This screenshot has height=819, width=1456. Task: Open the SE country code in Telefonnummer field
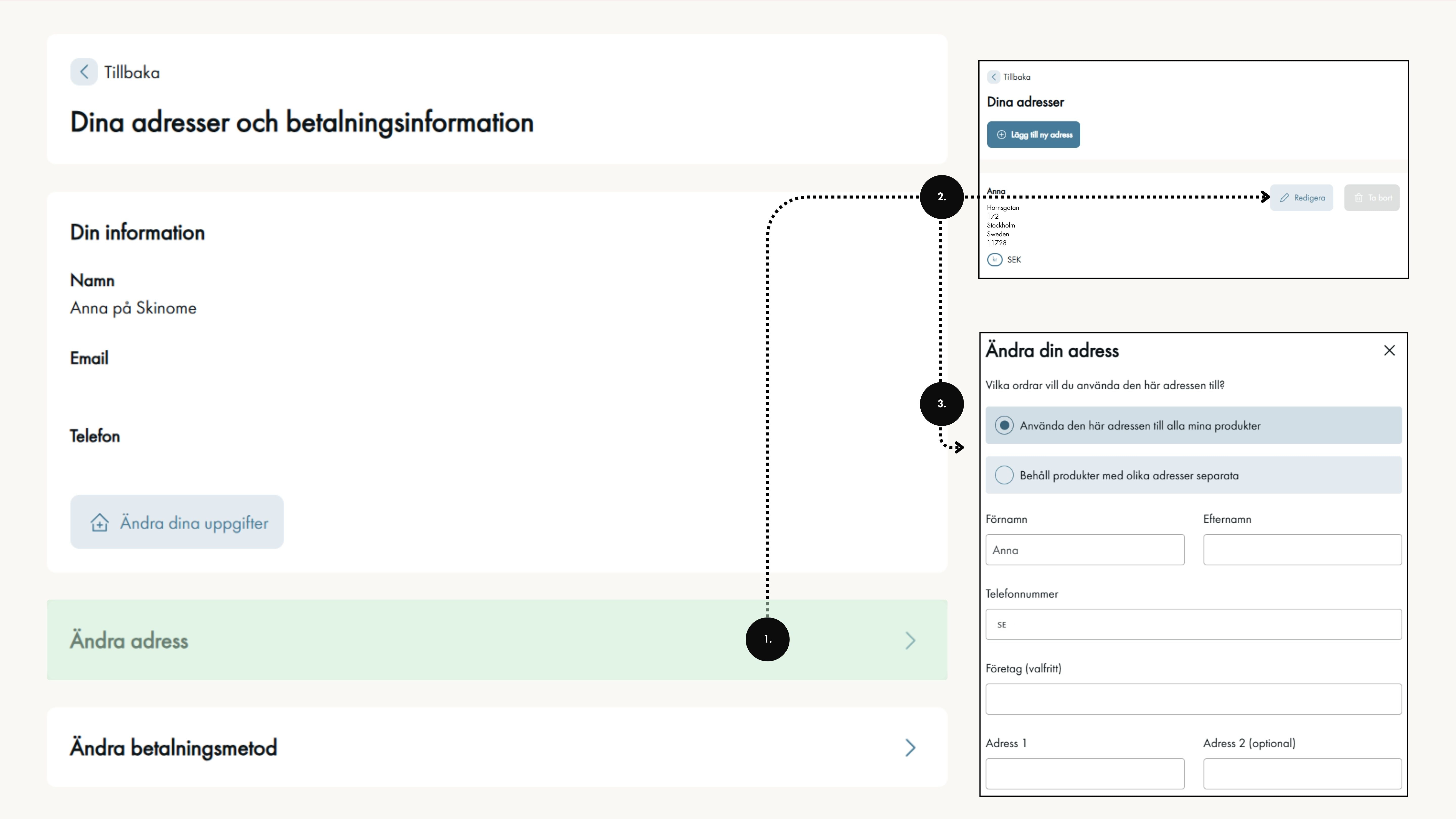pos(1002,625)
